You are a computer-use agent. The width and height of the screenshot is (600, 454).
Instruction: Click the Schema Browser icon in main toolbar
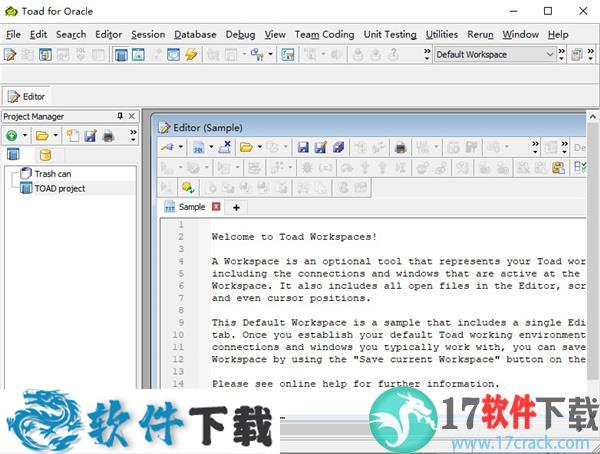pos(45,55)
